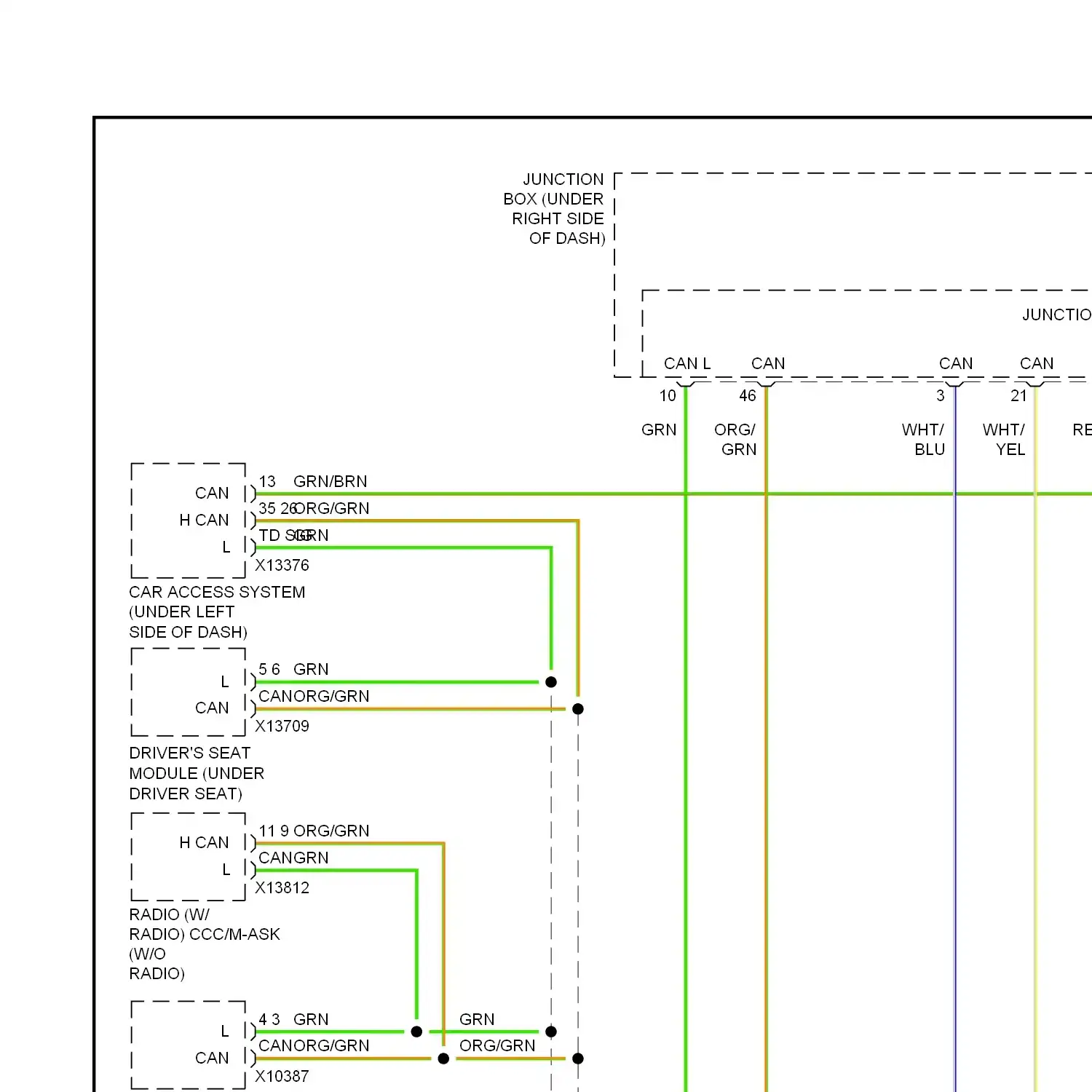This screenshot has width=1092, height=1092.
Task: Select the GRN/BRN wire color label
Action: (331, 482)
